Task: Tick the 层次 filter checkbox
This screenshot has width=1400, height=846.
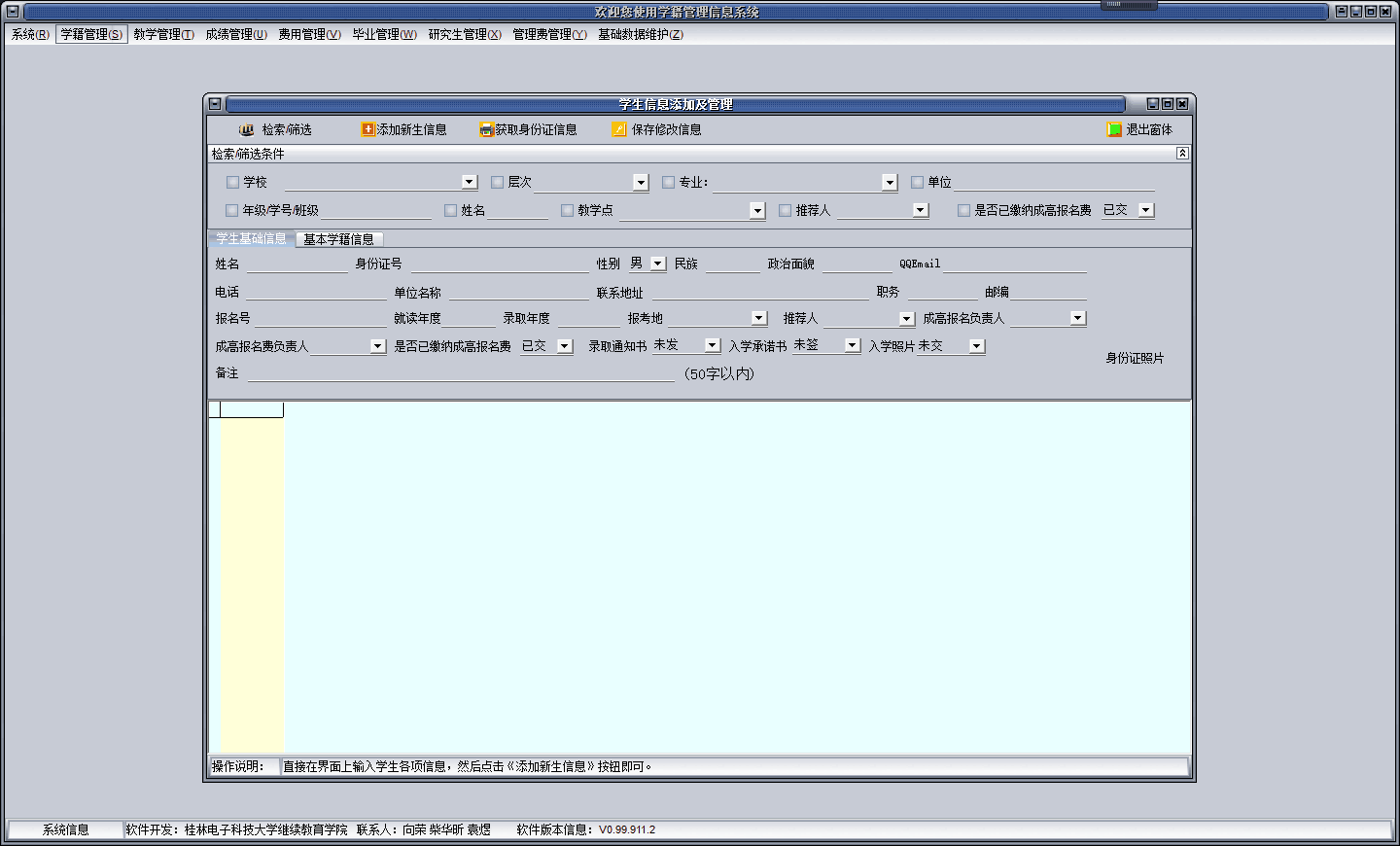Action: [x=497, y=182]
